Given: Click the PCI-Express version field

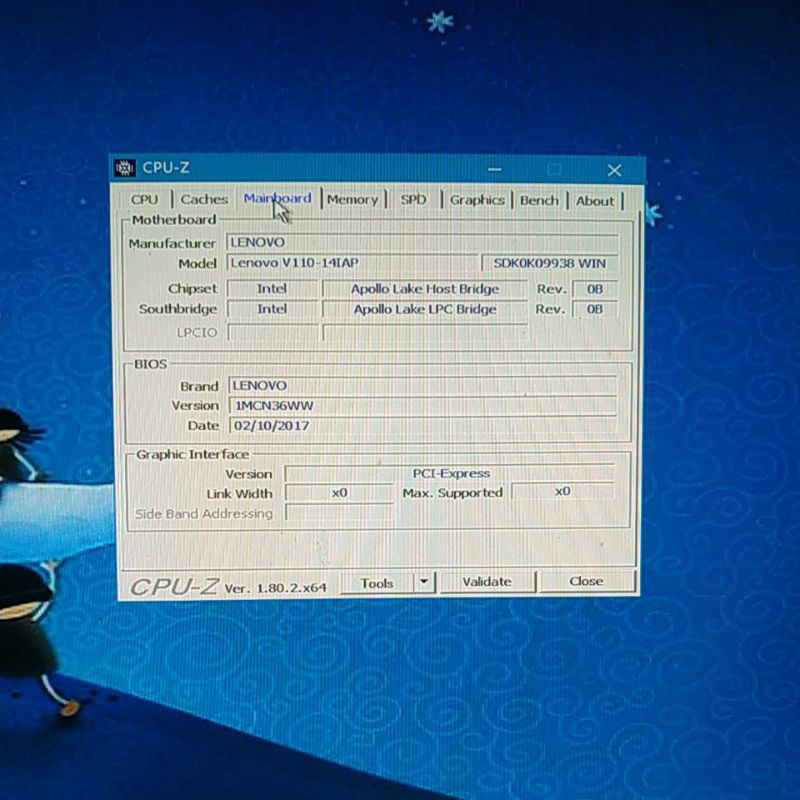Looking at the screenshot, I should (450, 473).
